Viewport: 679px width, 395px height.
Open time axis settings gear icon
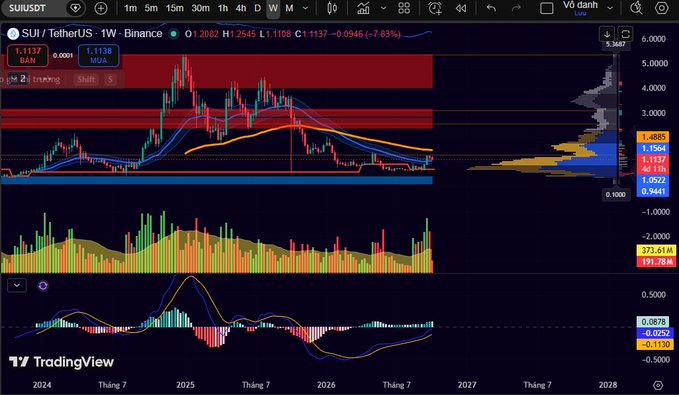click(658, 385)
